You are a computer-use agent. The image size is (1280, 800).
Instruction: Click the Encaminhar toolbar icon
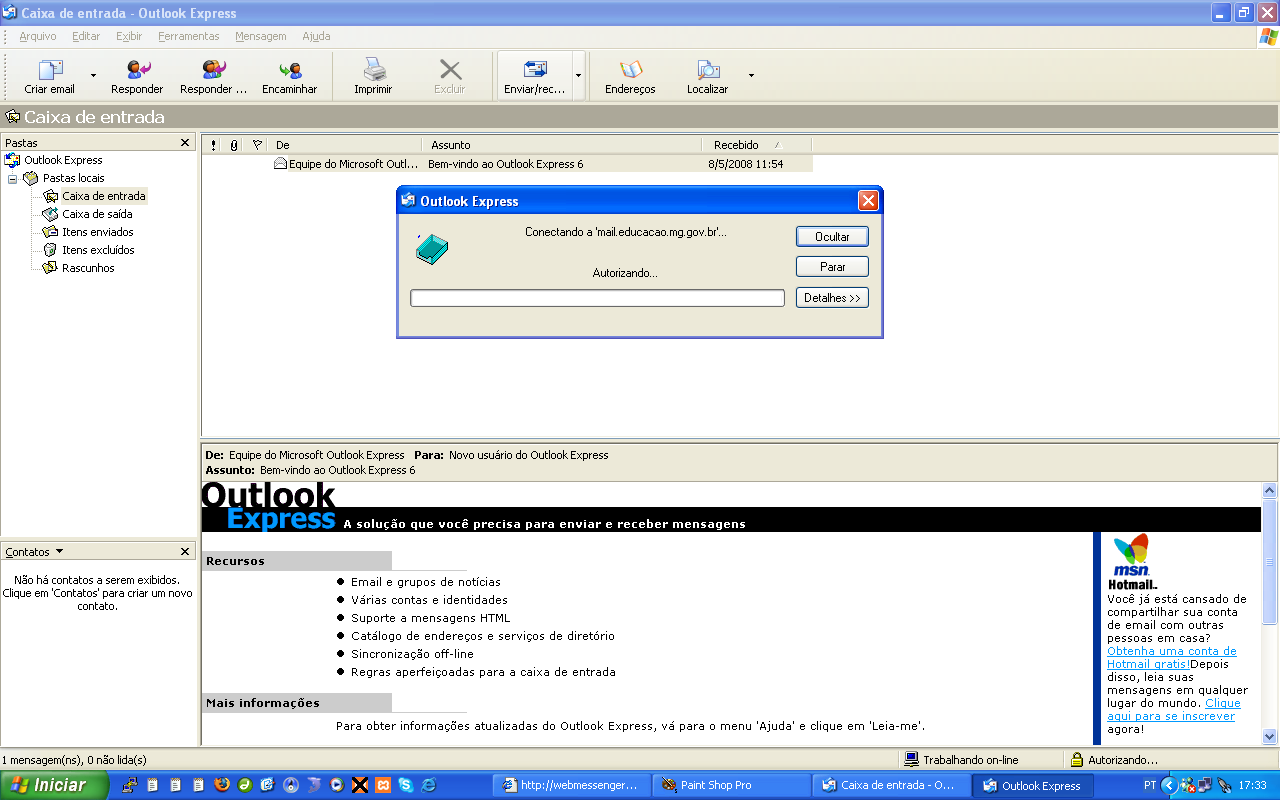point(290,70)
